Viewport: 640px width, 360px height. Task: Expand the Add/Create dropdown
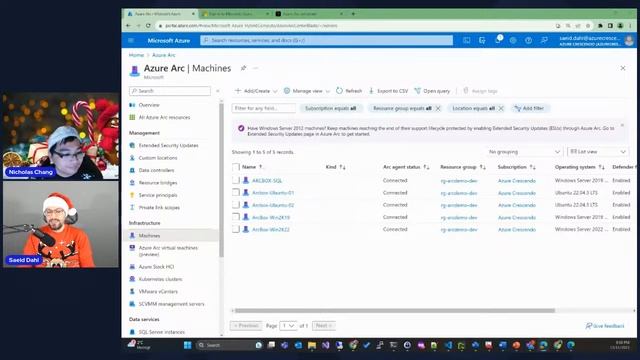(256, 91)
